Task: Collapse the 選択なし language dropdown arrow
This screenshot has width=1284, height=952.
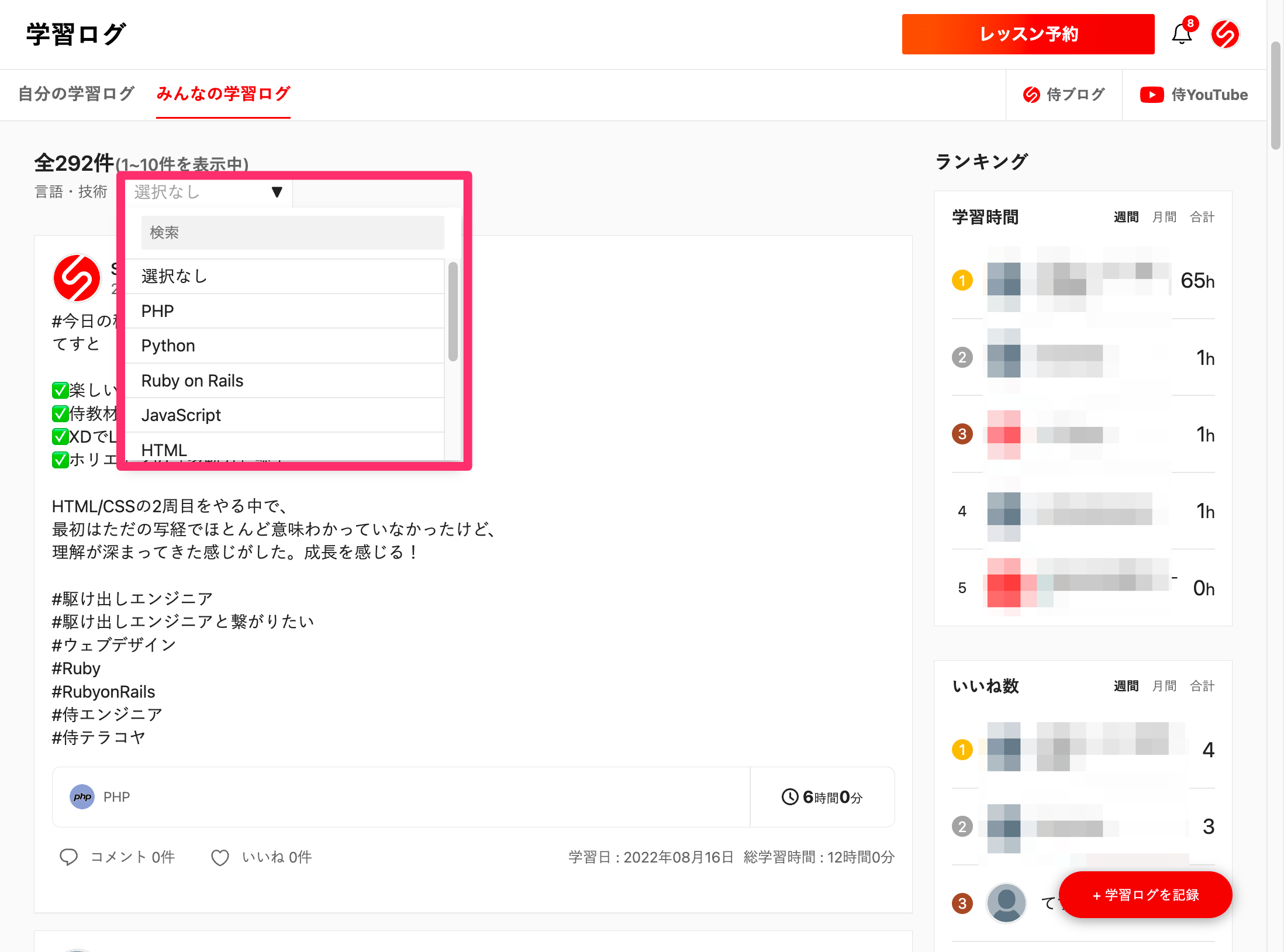Action: pos(277,192)
